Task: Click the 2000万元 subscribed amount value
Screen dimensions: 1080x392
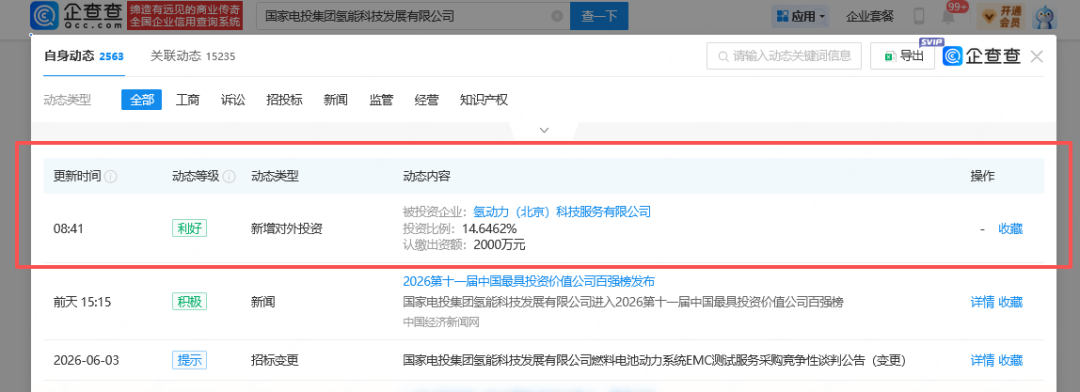Action: tap(499, 245)
